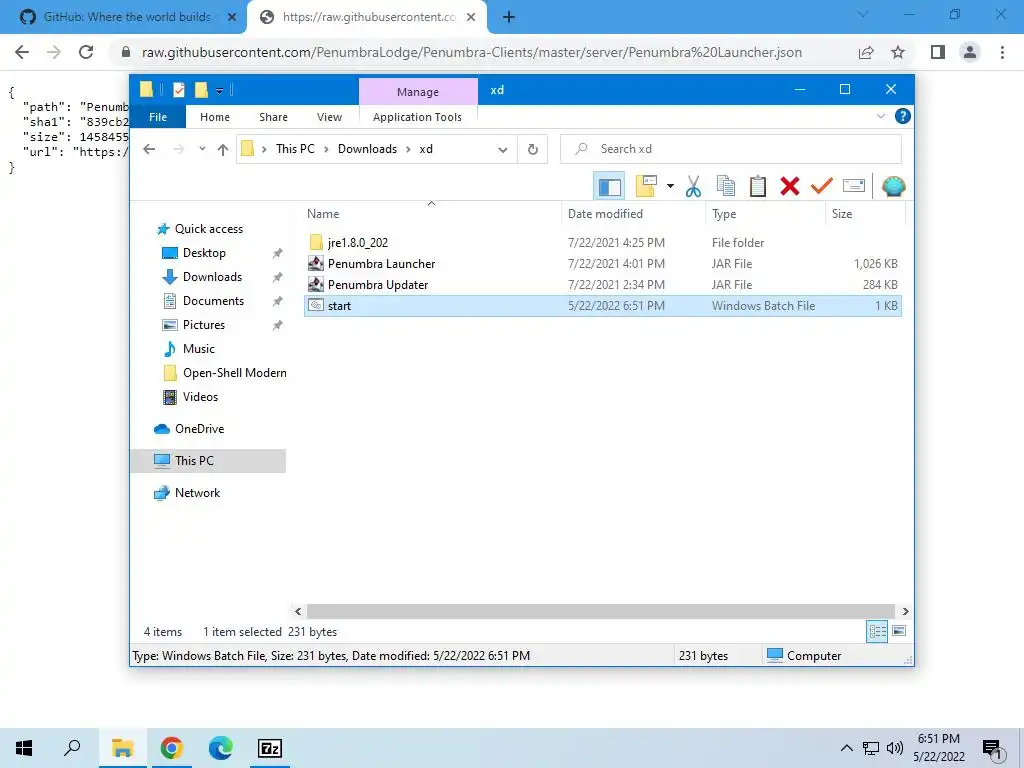
Task: Switch to the View ribbon tab
Action: [329, 117]
